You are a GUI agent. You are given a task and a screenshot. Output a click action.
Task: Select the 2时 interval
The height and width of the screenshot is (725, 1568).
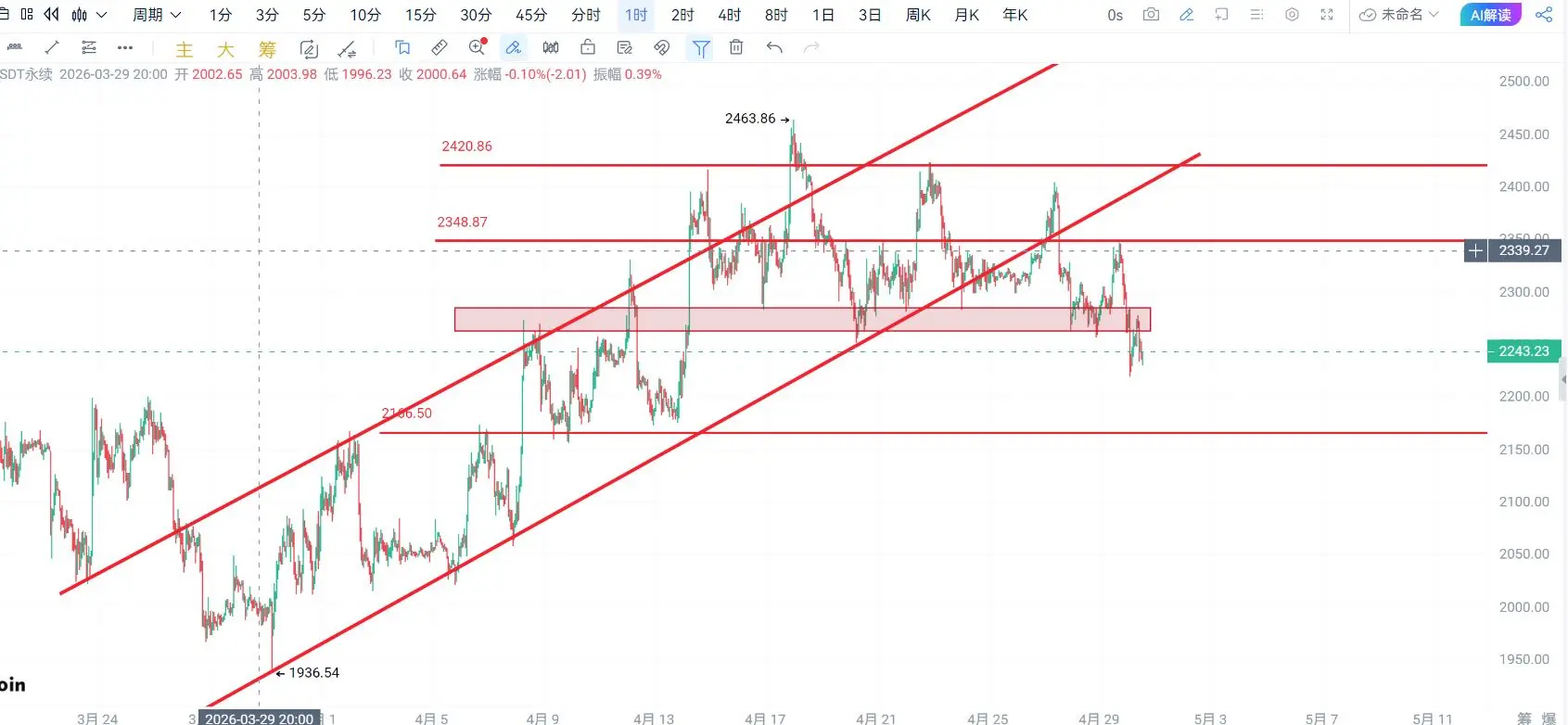(x=682, y=15)
